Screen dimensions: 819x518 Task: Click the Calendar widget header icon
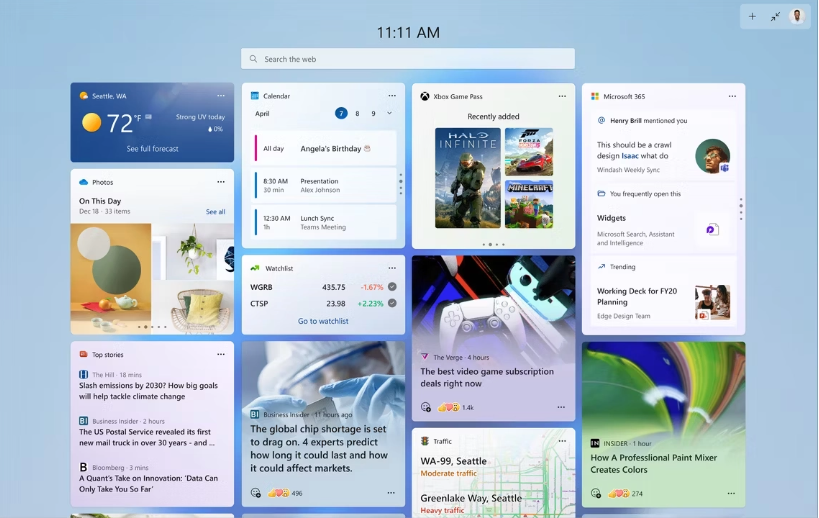point(255,96)
